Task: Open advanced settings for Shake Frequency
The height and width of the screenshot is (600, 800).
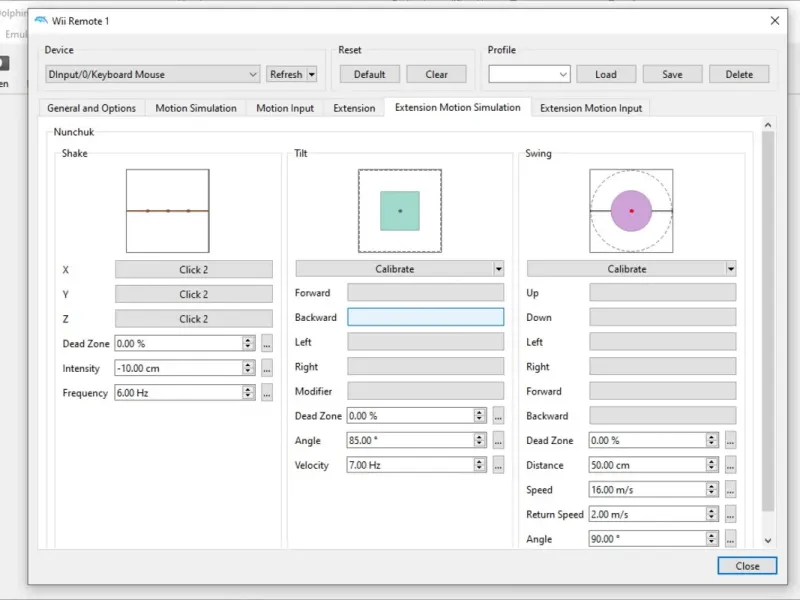Action: [x=267, y=393]
